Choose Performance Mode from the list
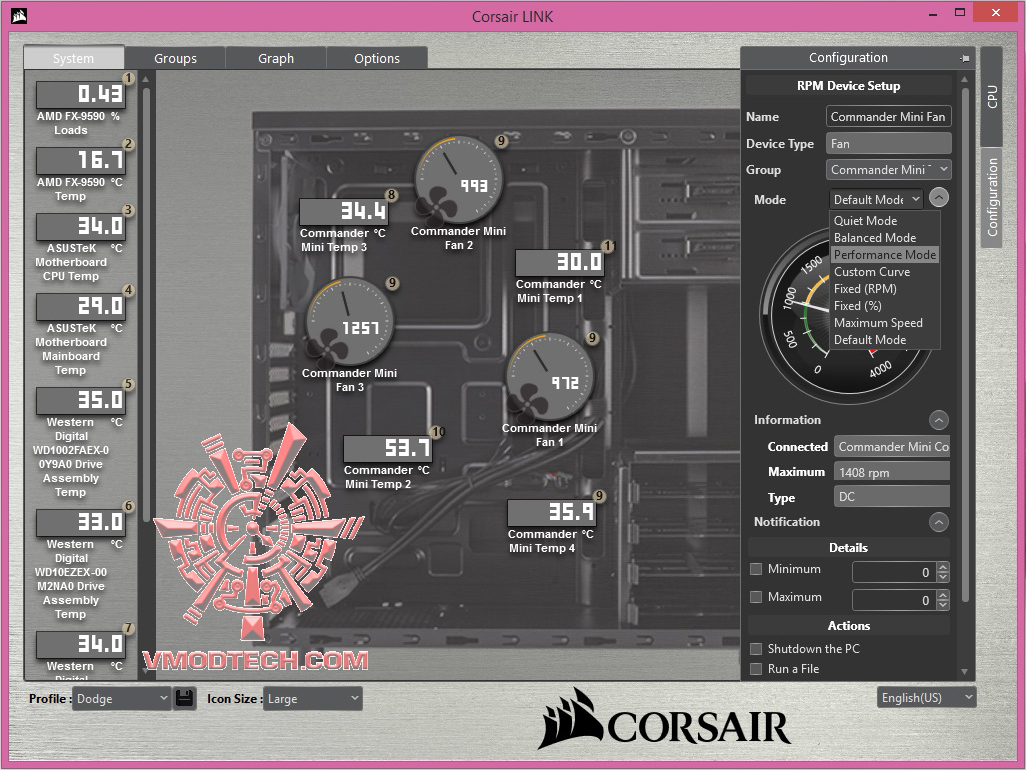1026x770 pixels. click(x=885, y=254)
